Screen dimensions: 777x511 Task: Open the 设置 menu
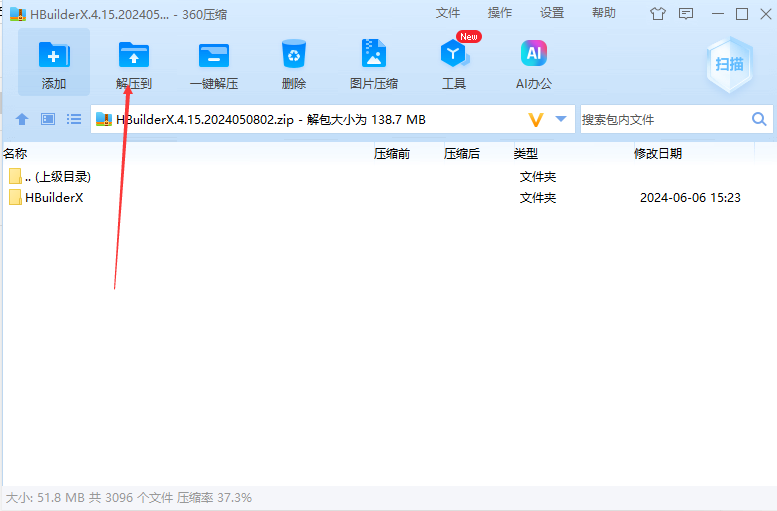pyautogui.click(x=552, y=13)
